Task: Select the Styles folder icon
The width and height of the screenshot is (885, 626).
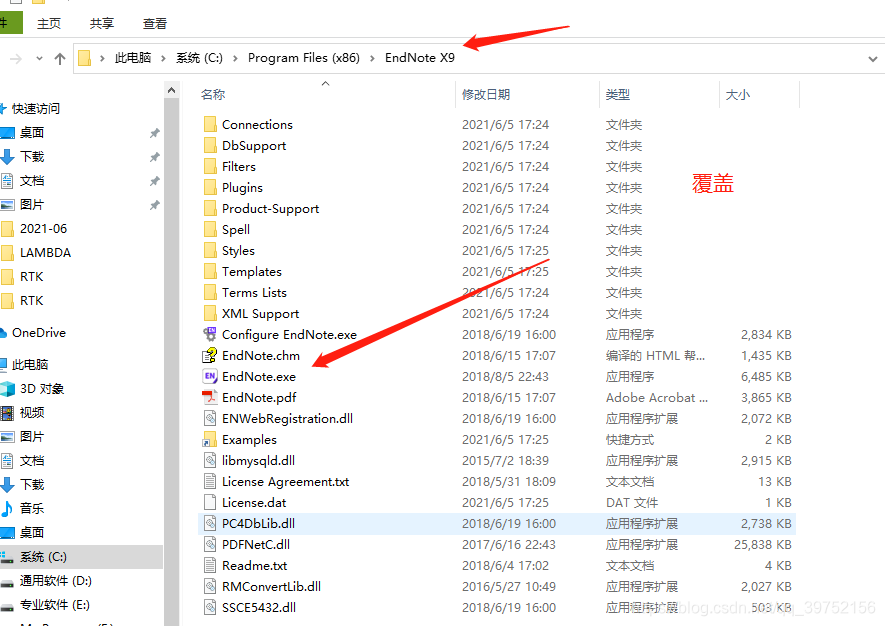Action: 210,250
